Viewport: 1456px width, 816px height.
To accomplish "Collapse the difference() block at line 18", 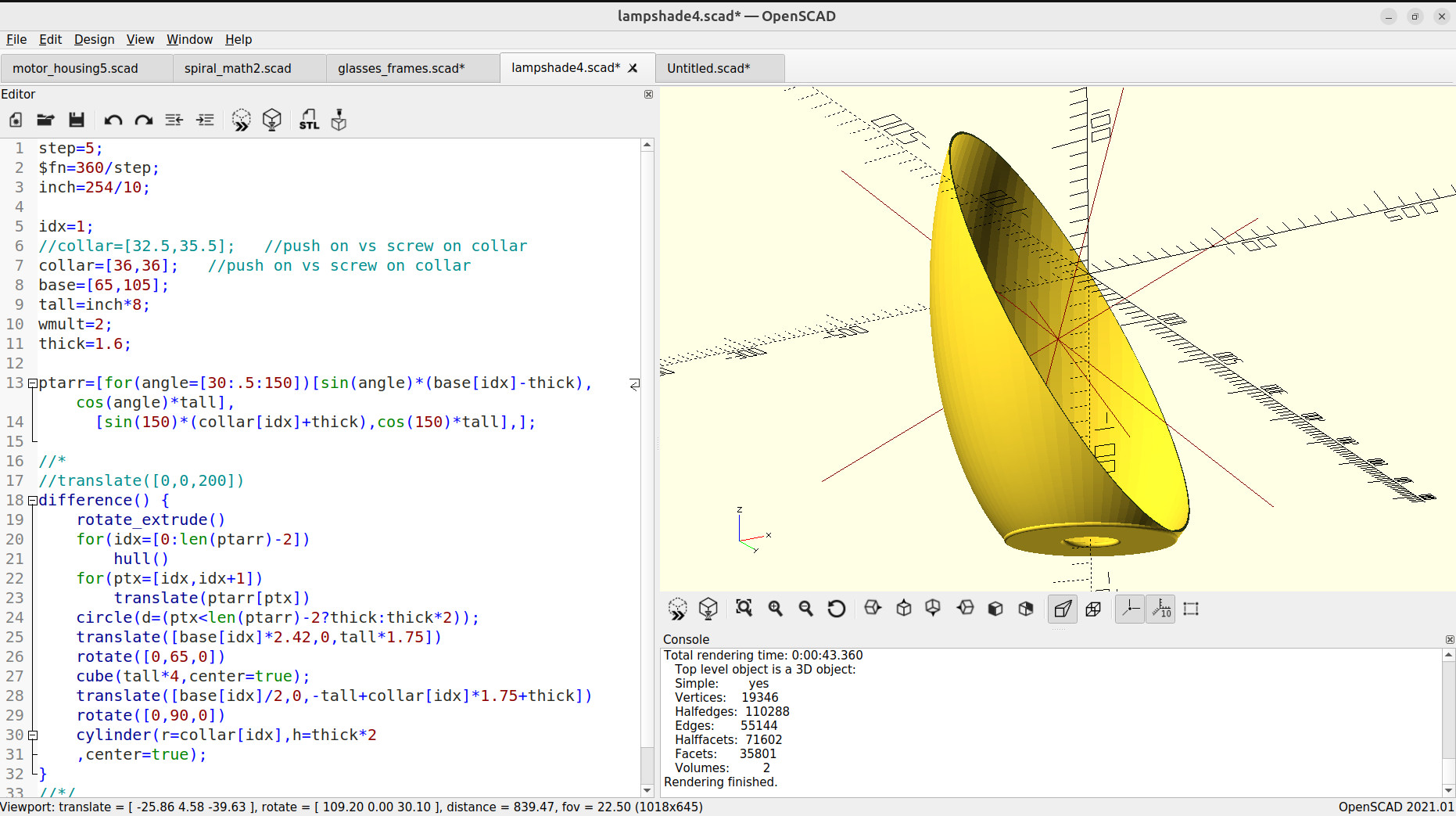I will click(33, 501).
